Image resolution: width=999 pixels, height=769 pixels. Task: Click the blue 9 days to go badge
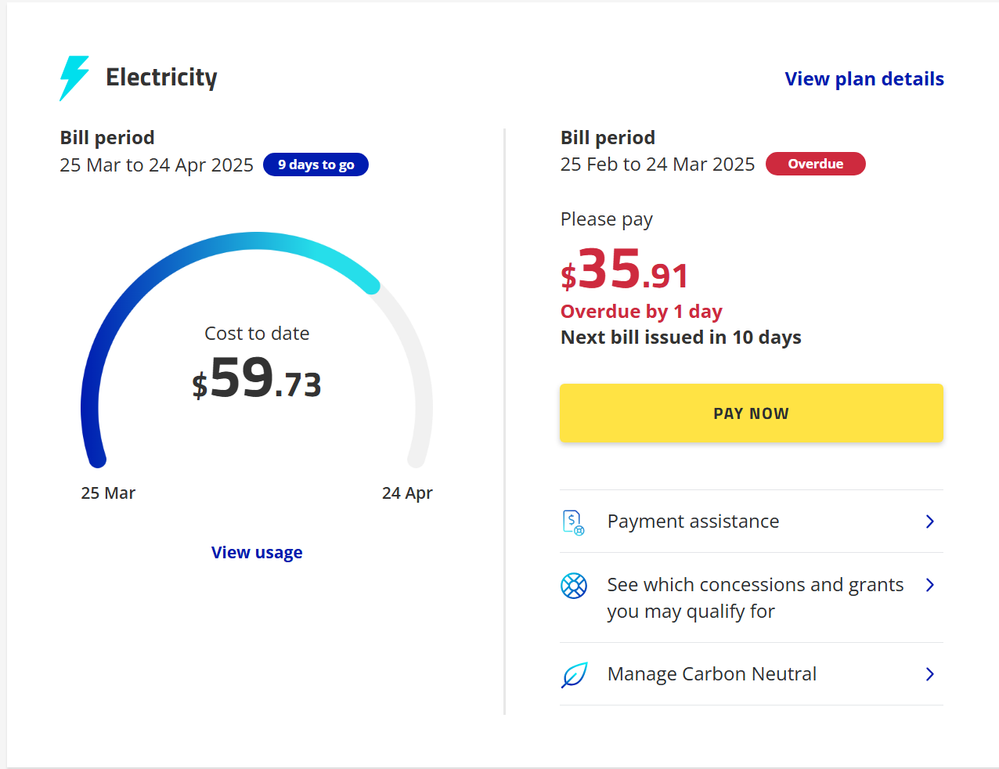click(316, 165)
